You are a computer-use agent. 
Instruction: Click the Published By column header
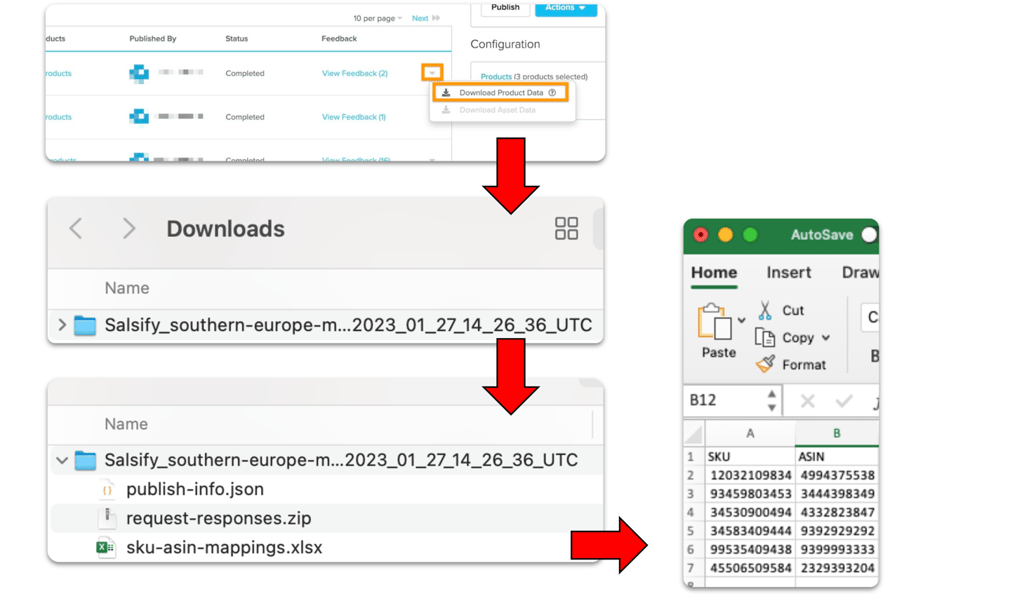coord(153,39)
